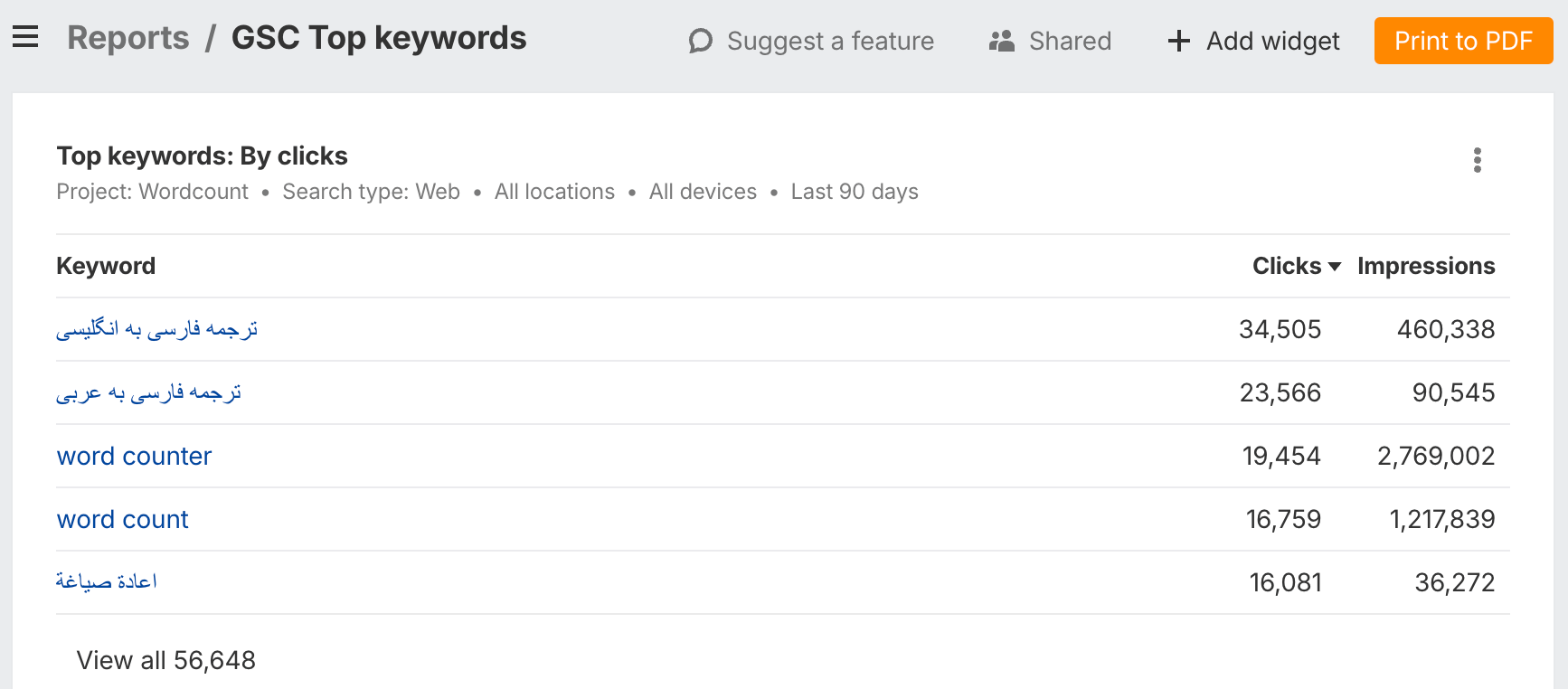Click the GSC Top keywords title
The width and height of the screenshot is (1568, 689).
379,38
